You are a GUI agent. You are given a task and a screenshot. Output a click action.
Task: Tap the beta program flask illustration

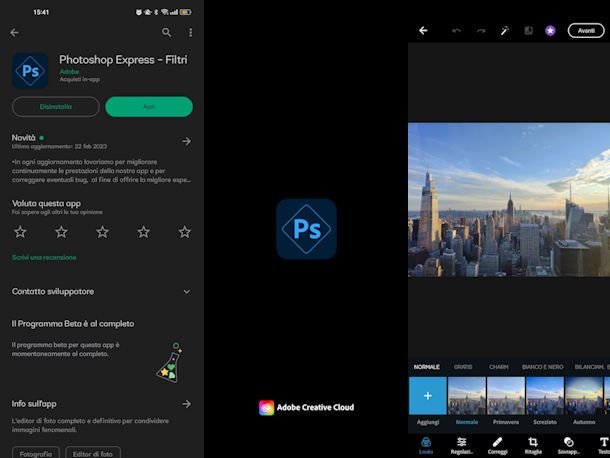tap(170, 363)
